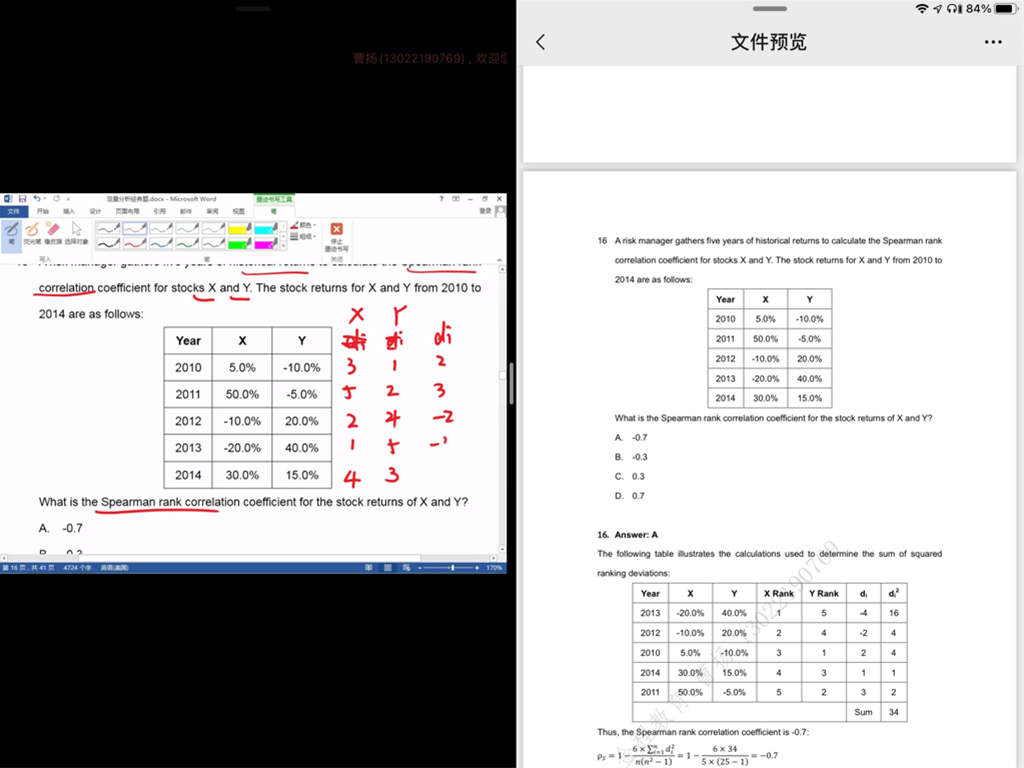The image size is (1024, 768).
Task: Switch to the Mailings (邮件) tab
Action: coord(185,211)
